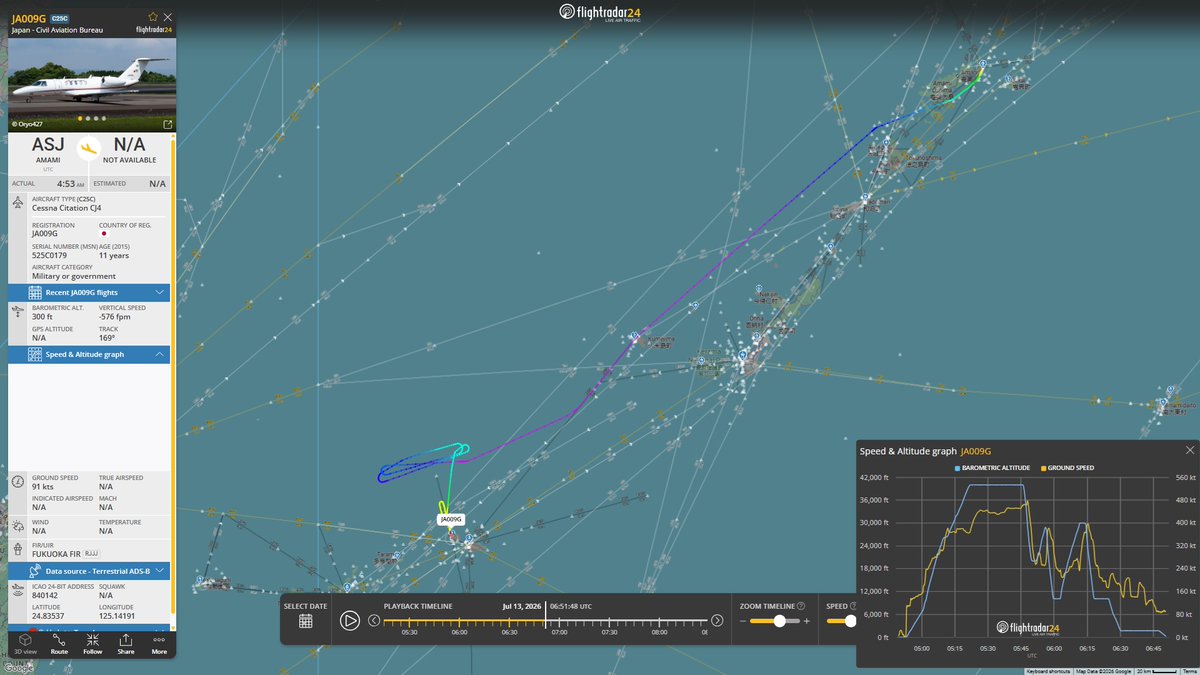Viewport: 1200px width, 675px height.
Task: Click the barometric altitude icon
Action: pos(18,311)
